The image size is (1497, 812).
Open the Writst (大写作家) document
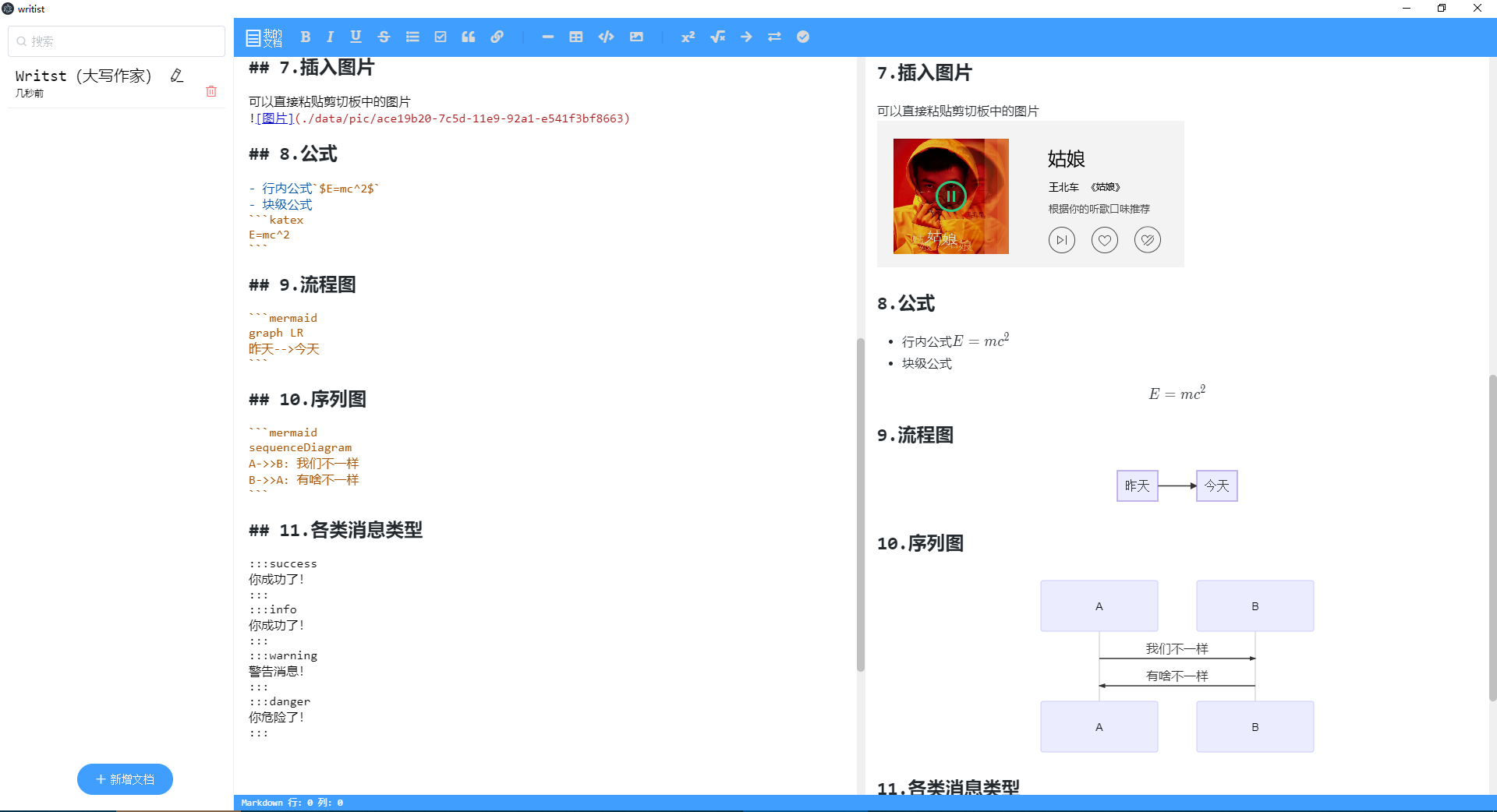(x=83, y=76)
